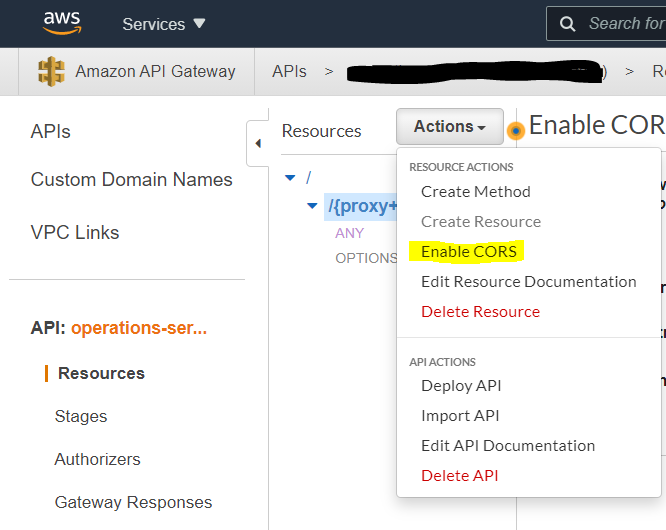Select the OPTIONS method
Image resolution: width=666 pixels, height=530 pixels.
click(x=366, y=258)
